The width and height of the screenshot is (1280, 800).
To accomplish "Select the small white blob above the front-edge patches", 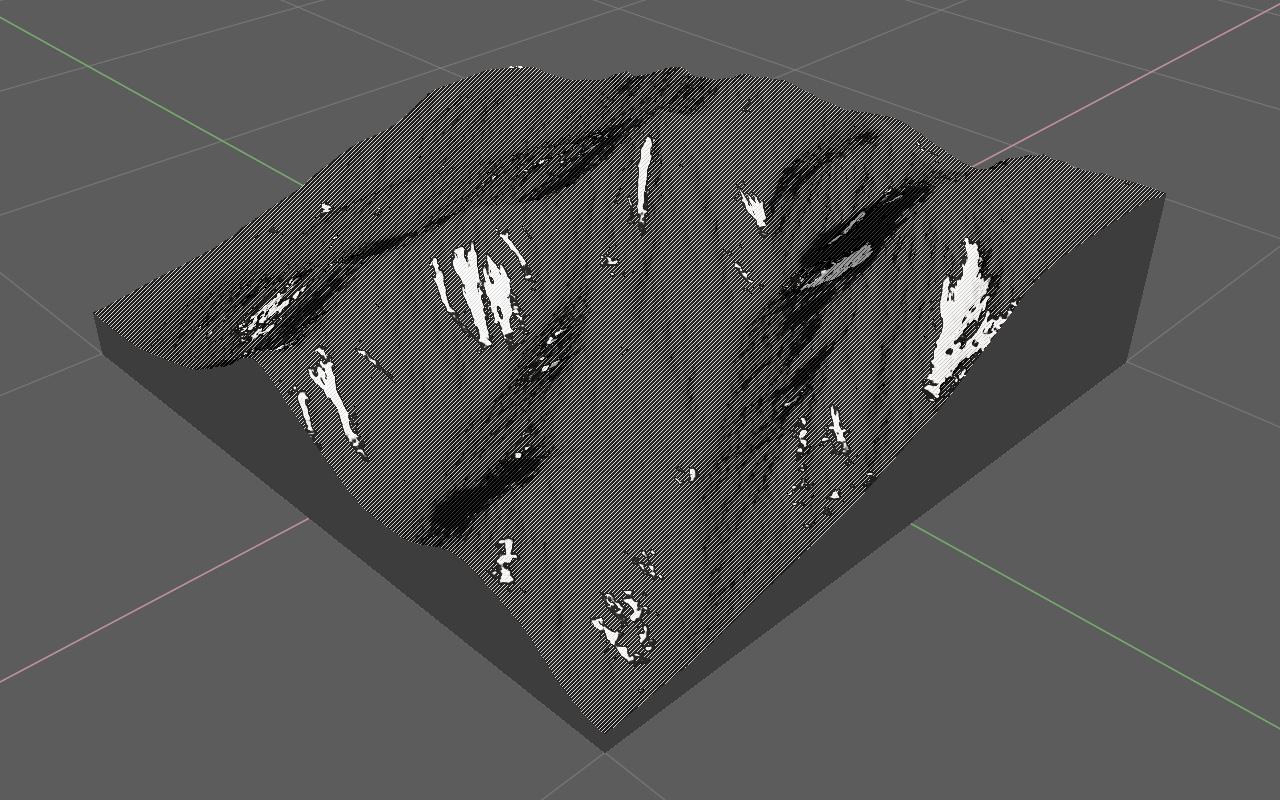I will (505, 562).
